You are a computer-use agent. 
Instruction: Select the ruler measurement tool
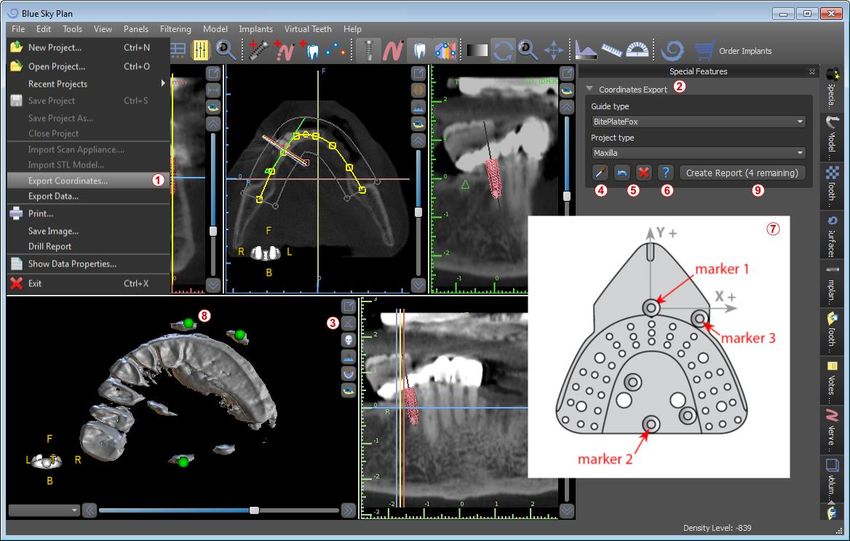[612, 50]
